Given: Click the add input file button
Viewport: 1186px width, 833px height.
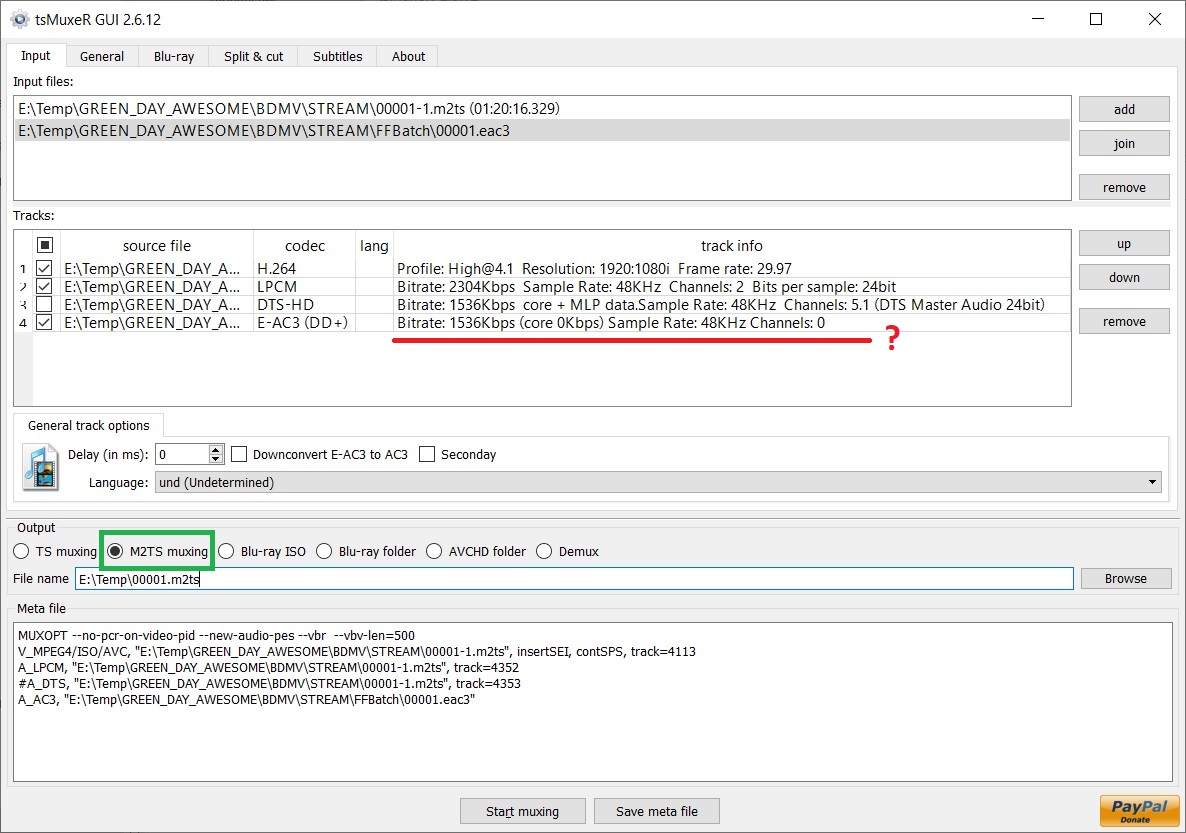Looking at the screenshot, I should pyautogui.click(x=1124, y=110).
